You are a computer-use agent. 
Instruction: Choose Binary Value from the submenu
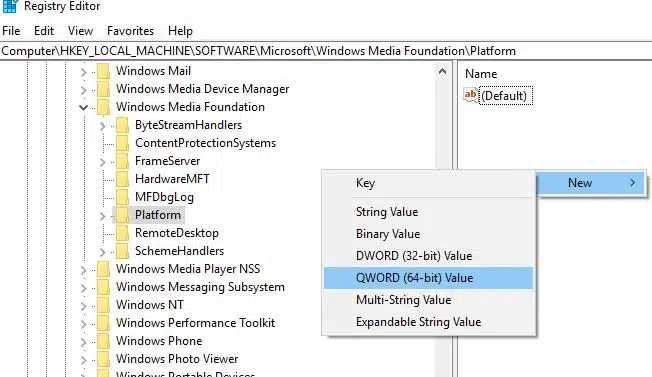428,234
